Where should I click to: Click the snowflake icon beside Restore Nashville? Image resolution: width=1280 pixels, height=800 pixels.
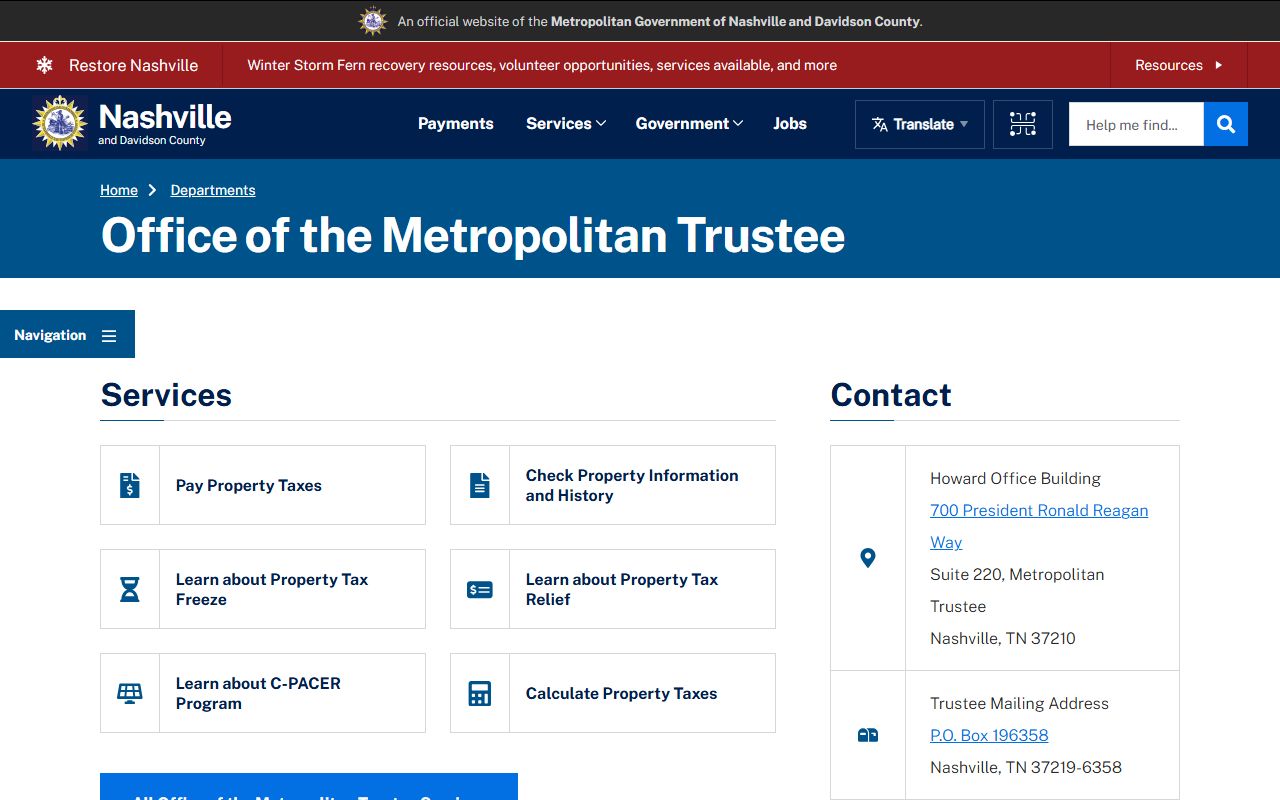(44, 65)
